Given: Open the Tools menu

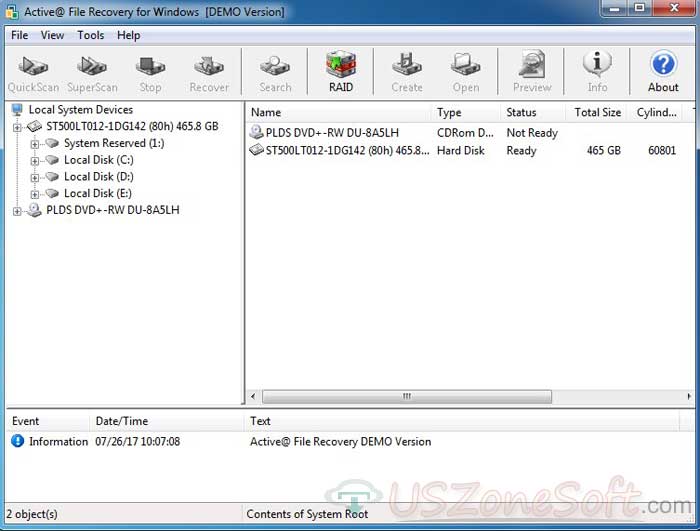Looking at the screenshot, I should [x=91, y=35].
